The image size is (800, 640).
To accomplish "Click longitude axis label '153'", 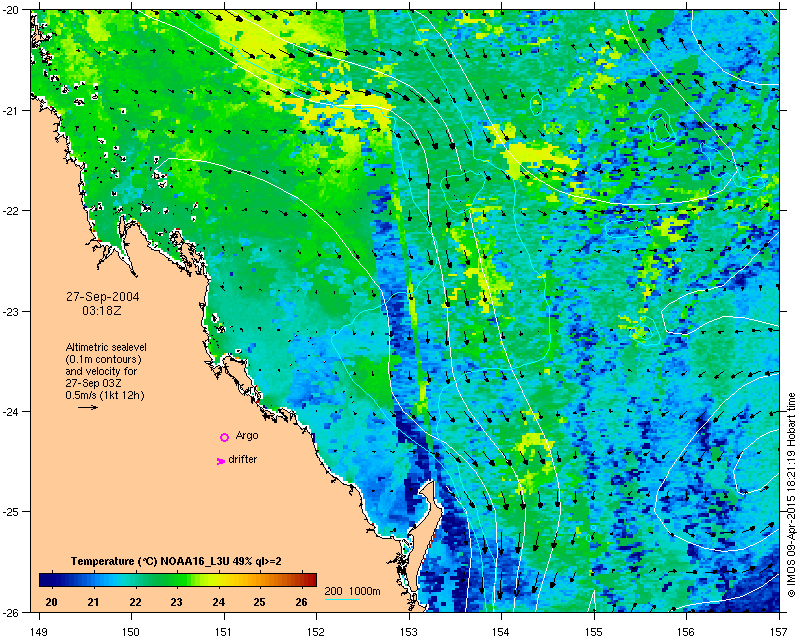I will click(409, 631).
